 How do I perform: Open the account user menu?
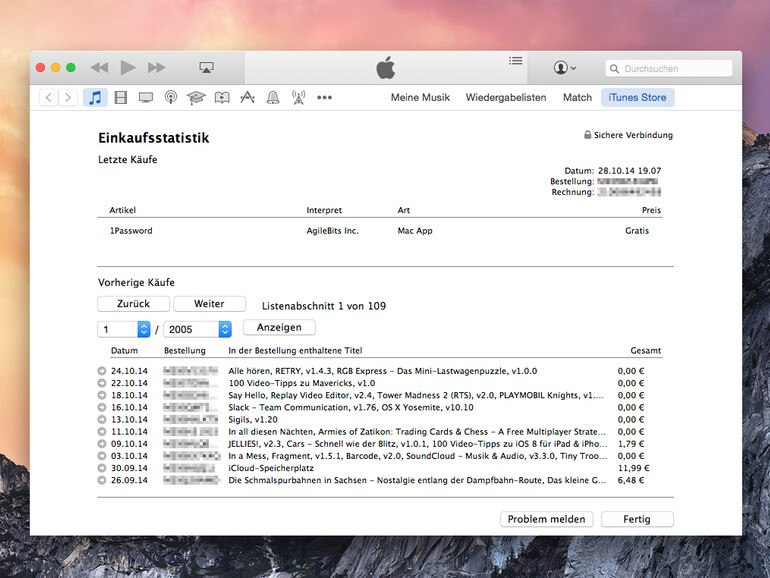[x=564, y=68]
